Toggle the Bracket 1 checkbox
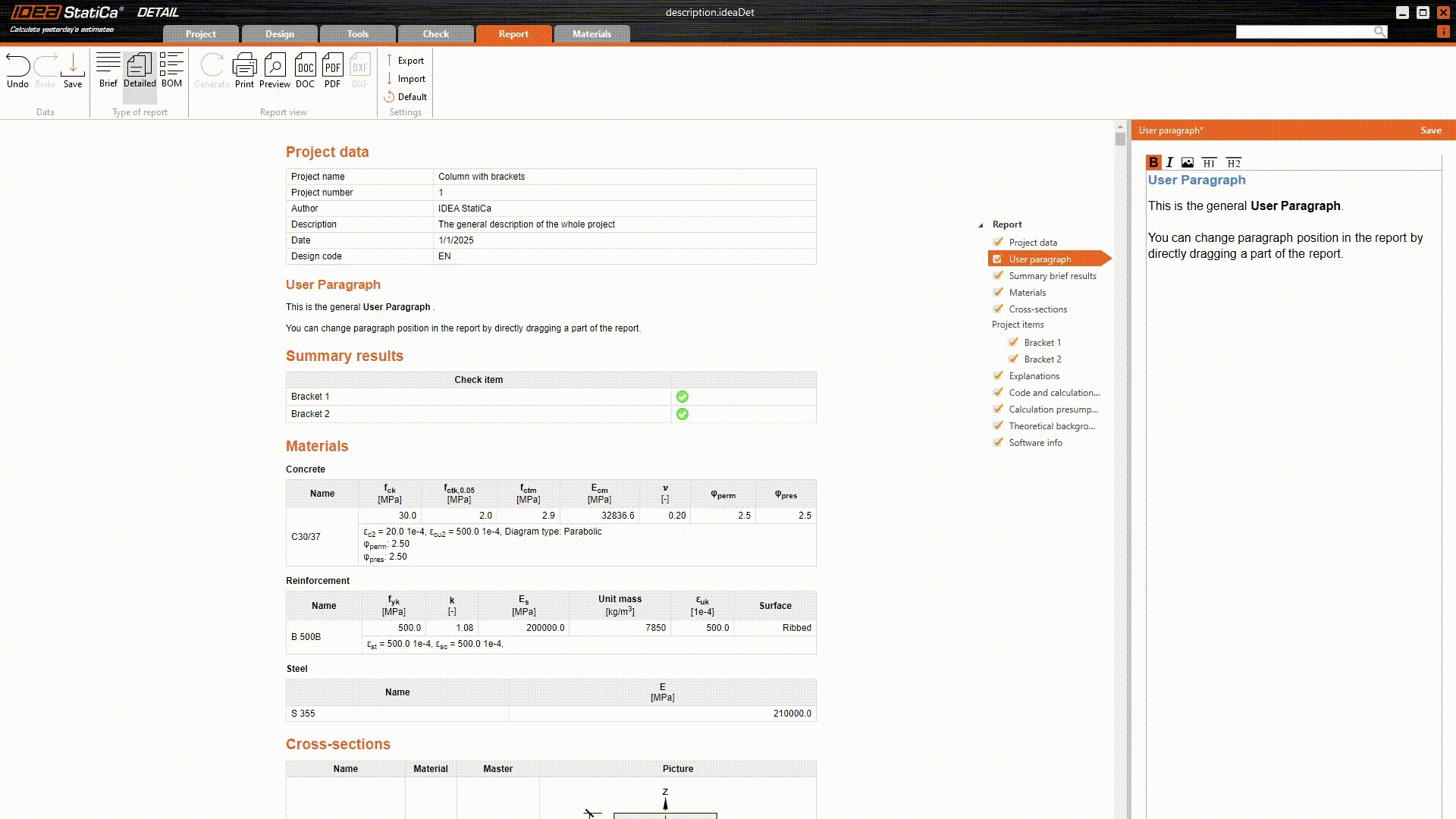This screenshot has width=1456, height=819. 1013,342
